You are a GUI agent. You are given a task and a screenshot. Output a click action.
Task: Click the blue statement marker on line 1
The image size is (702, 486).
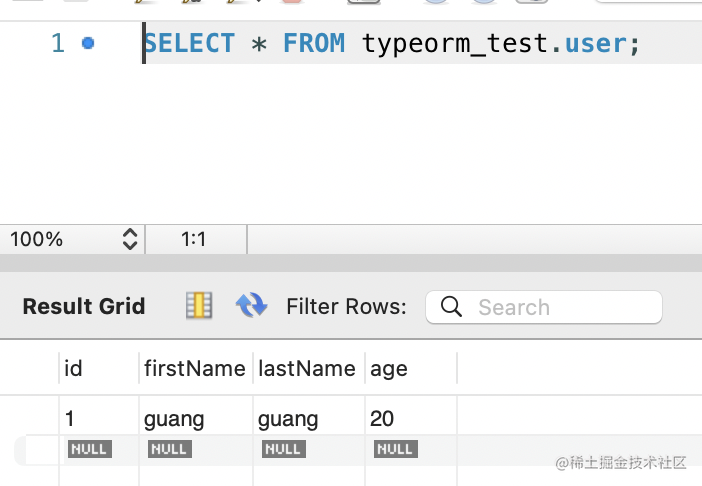(88, 43)
